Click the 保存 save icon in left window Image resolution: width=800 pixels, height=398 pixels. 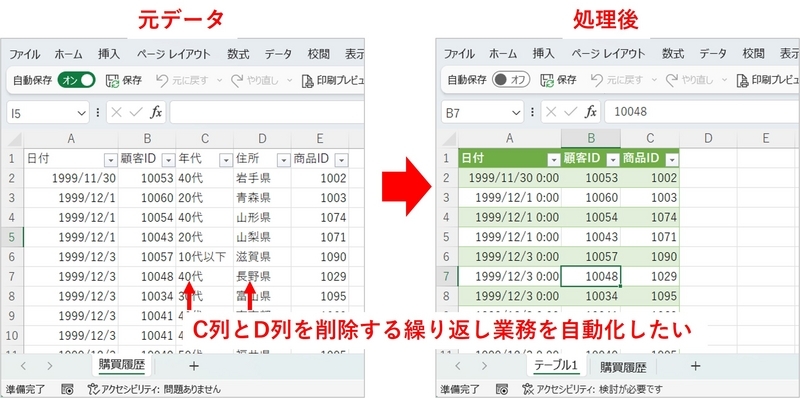coord(112,81)
